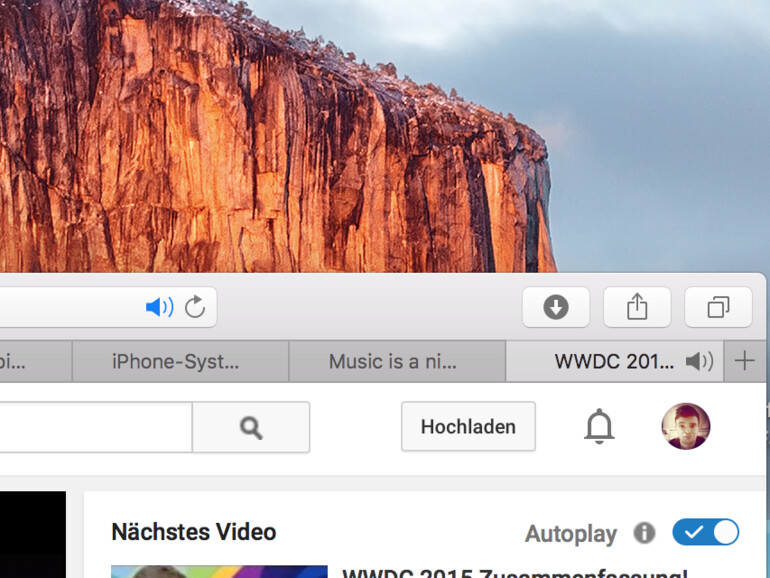
Task: Open the Share menu in Safari toolbar
Action: coord(637,307)
